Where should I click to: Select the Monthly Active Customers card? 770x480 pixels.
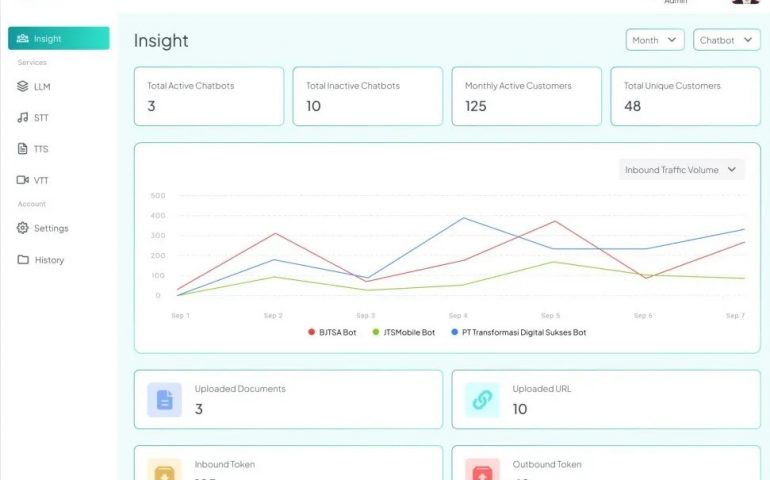click(x=527, y=96)
